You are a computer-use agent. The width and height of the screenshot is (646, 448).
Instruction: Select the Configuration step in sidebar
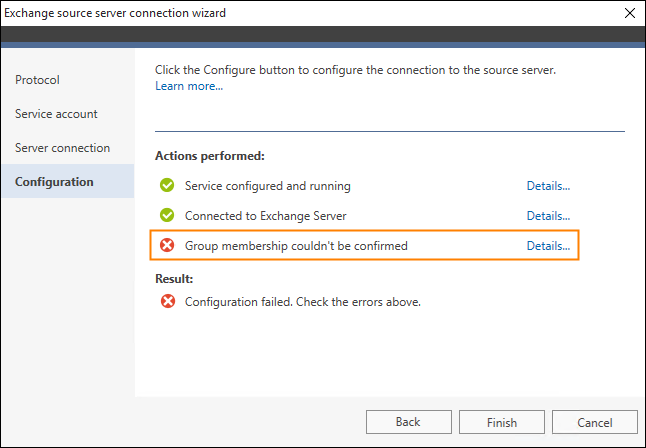click(68, 181)
